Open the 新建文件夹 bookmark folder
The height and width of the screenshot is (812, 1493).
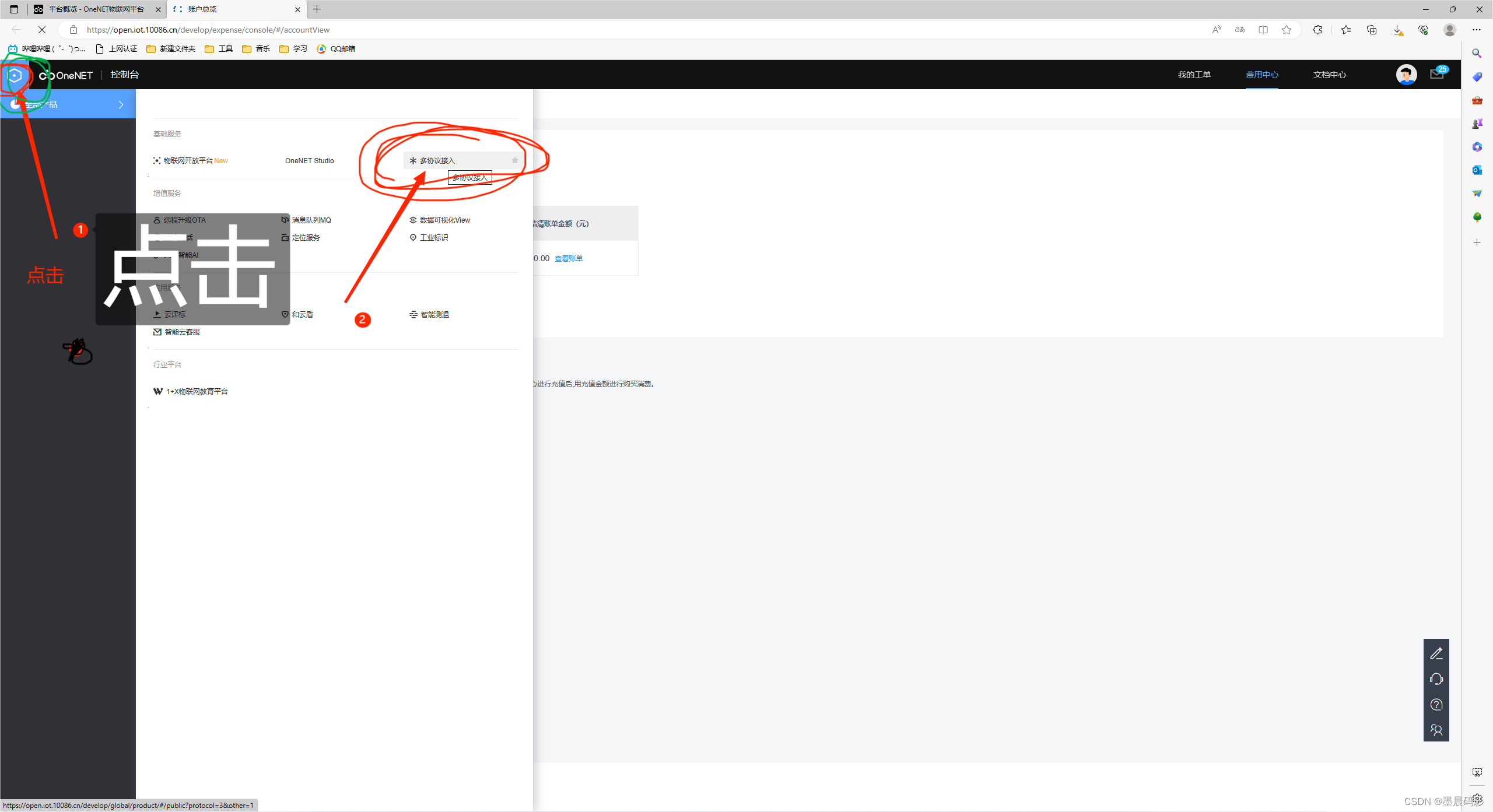coord(171,49)
